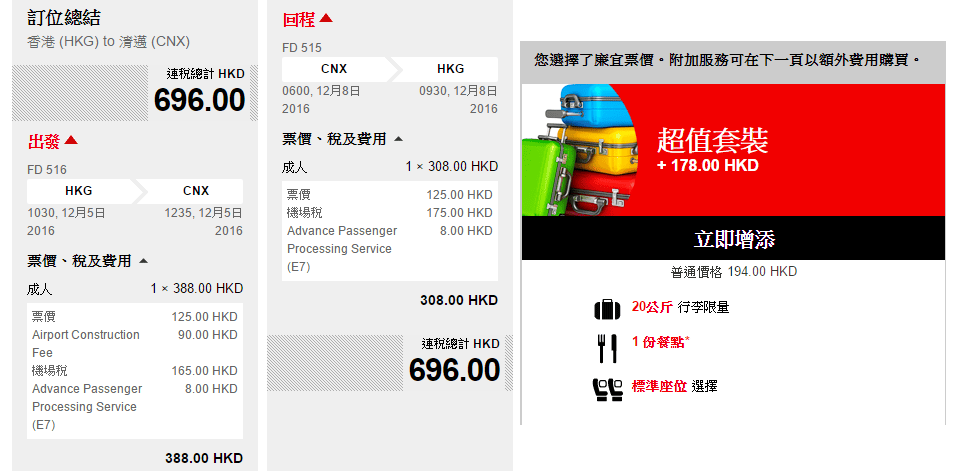
Task: Collapse the 出發 departure section red arrow
Action: pyautogui.click(x=71, y=140)
